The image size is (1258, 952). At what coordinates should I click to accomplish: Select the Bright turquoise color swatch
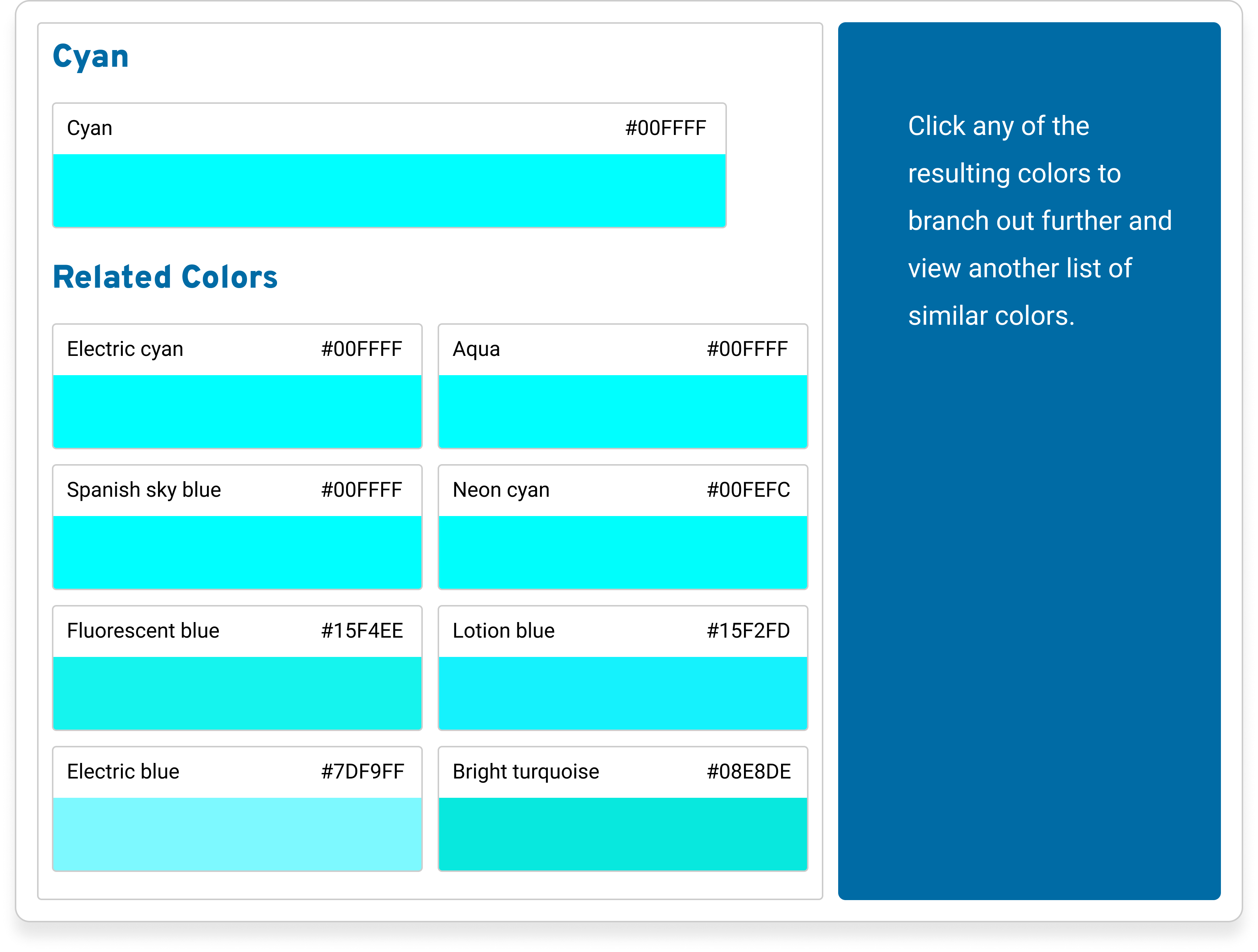click(623, 834)
